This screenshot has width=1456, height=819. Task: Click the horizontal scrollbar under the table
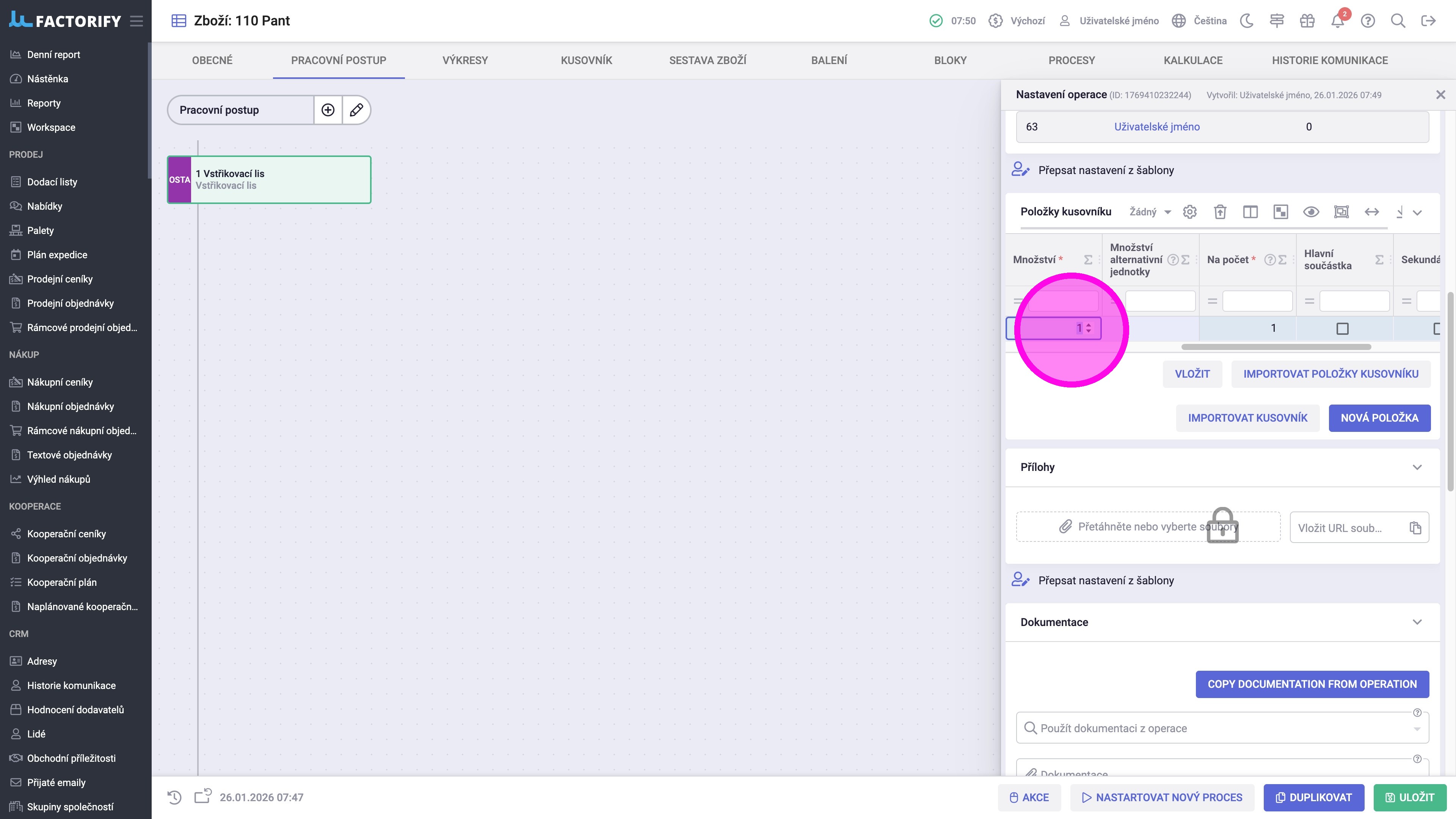click(x=1276, y=347)
